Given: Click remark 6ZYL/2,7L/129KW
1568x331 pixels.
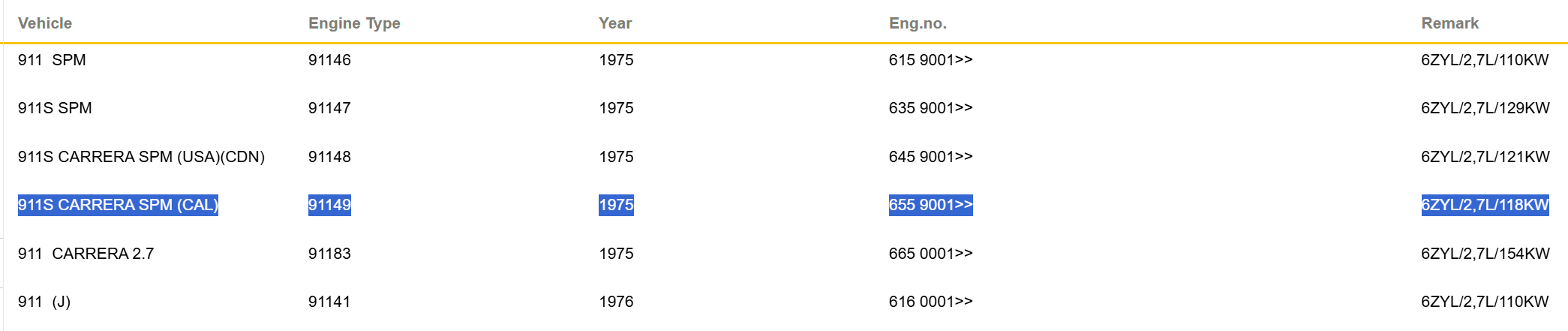Looking at the screenshot, I should (1485, 108).
